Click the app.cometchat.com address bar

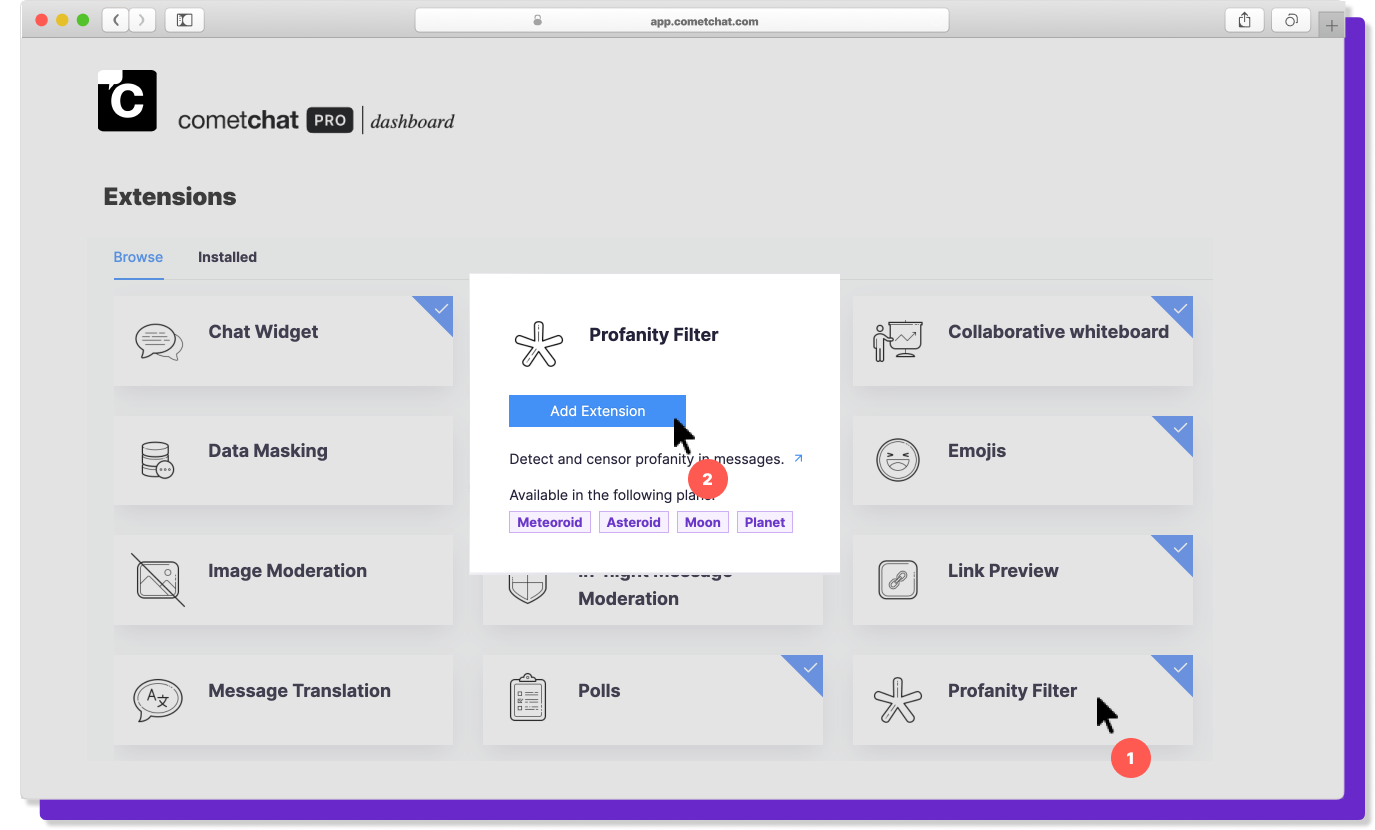tap(682, 20)
